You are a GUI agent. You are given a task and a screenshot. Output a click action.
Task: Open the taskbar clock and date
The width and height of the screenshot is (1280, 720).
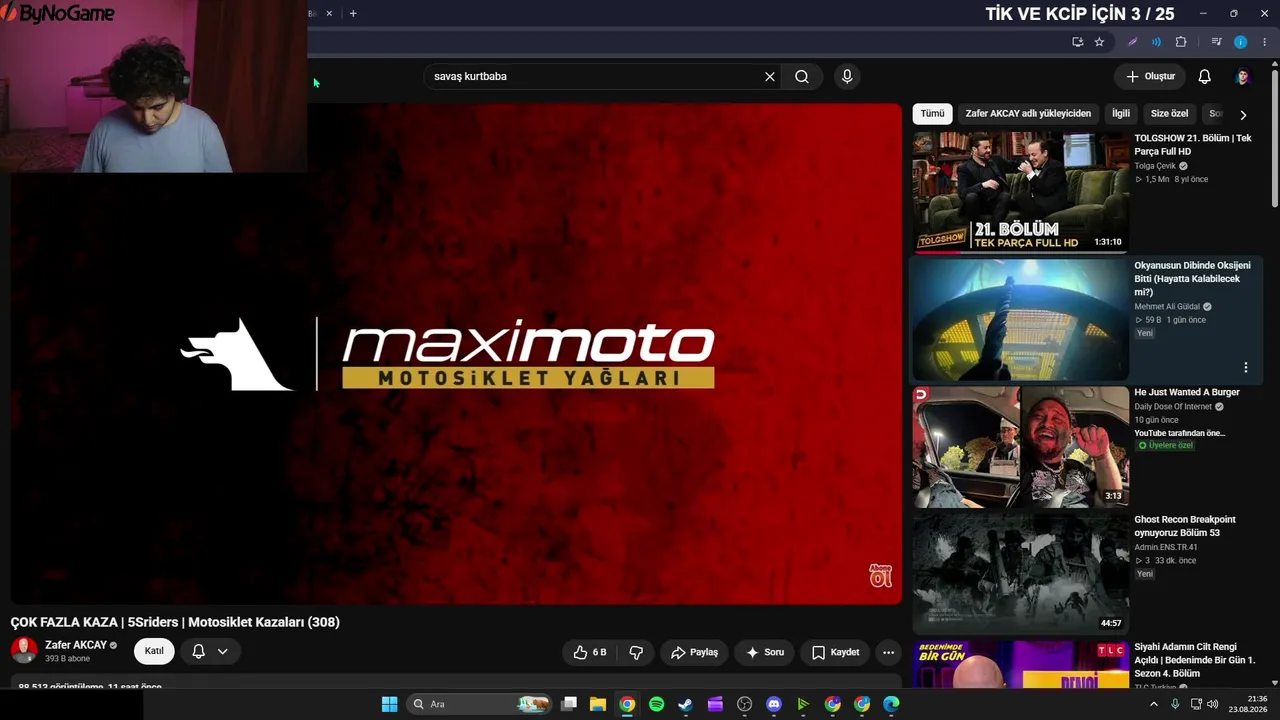[x=1248, y=704]
